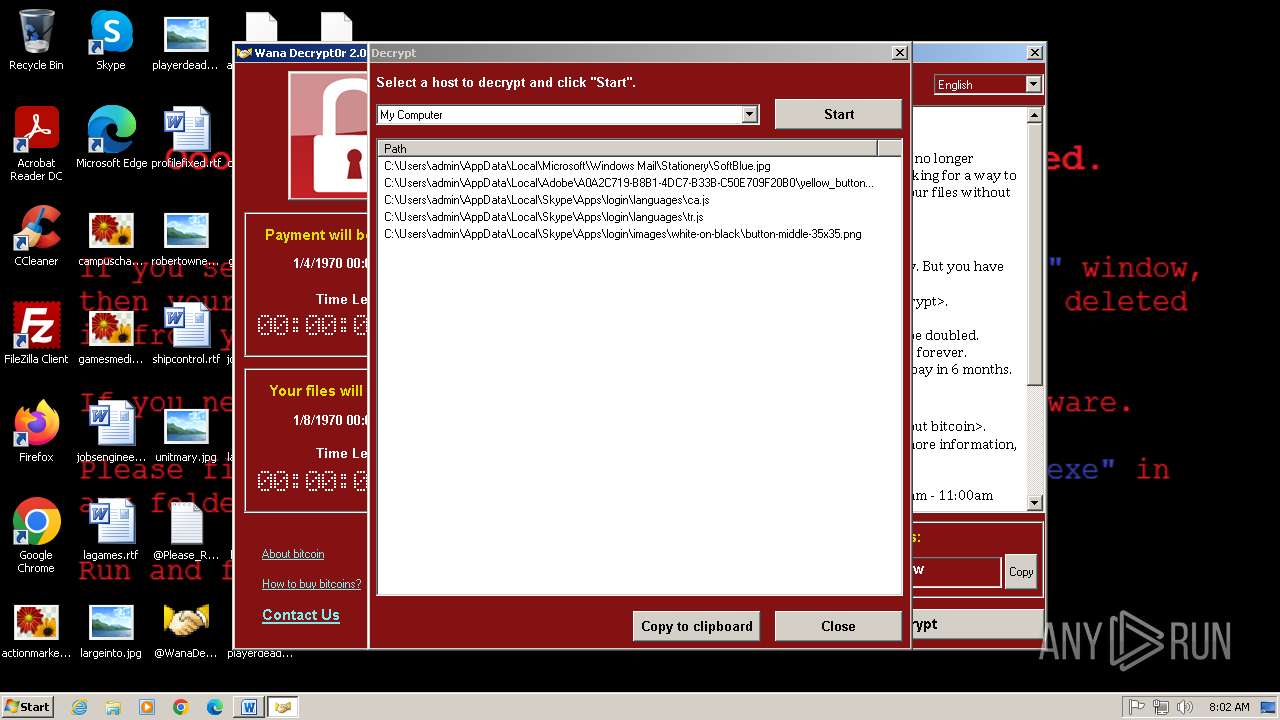Select the jobsenginee document icon

[111, 432]
